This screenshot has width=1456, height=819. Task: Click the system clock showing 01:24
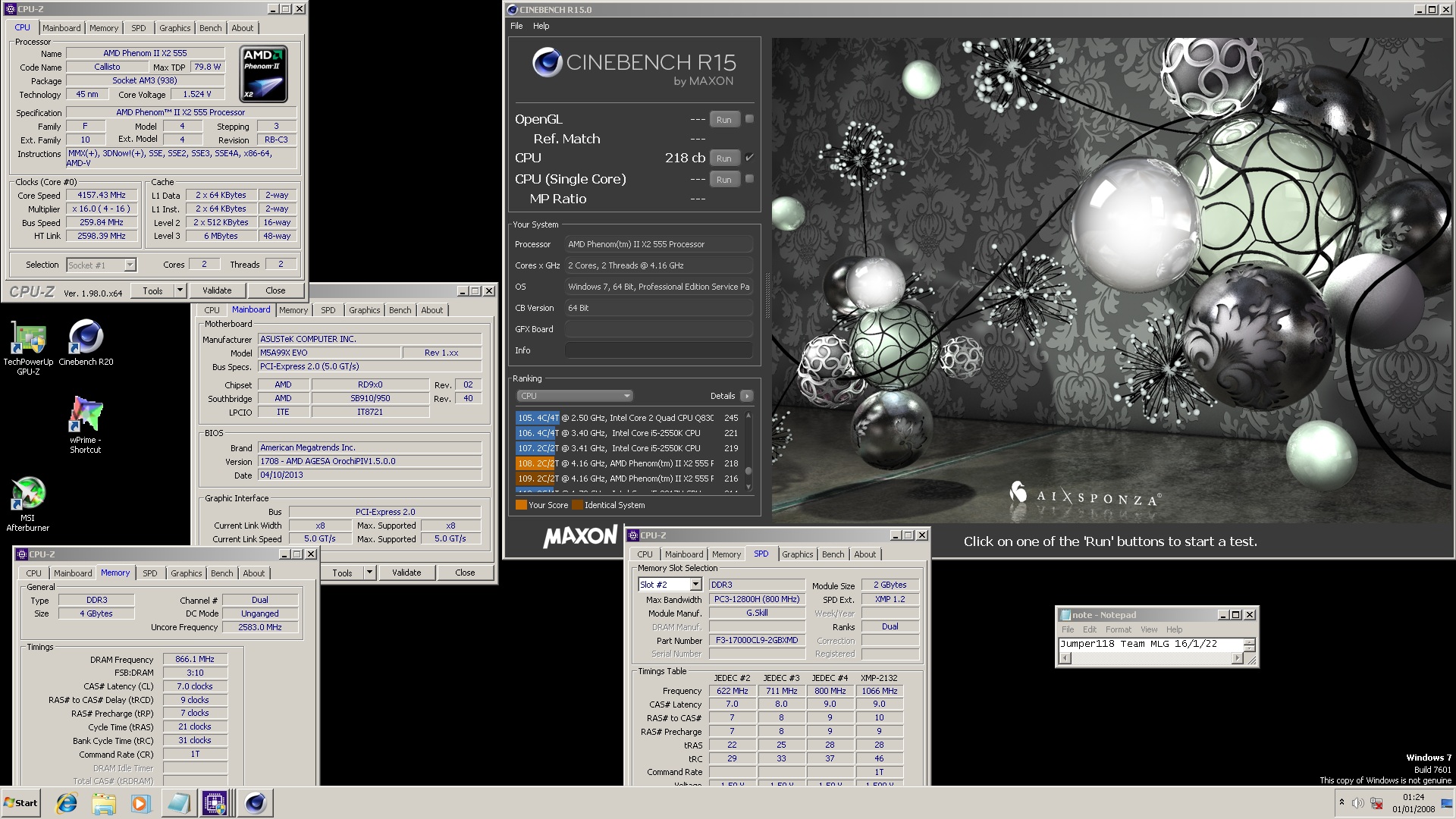[1413, 797]
